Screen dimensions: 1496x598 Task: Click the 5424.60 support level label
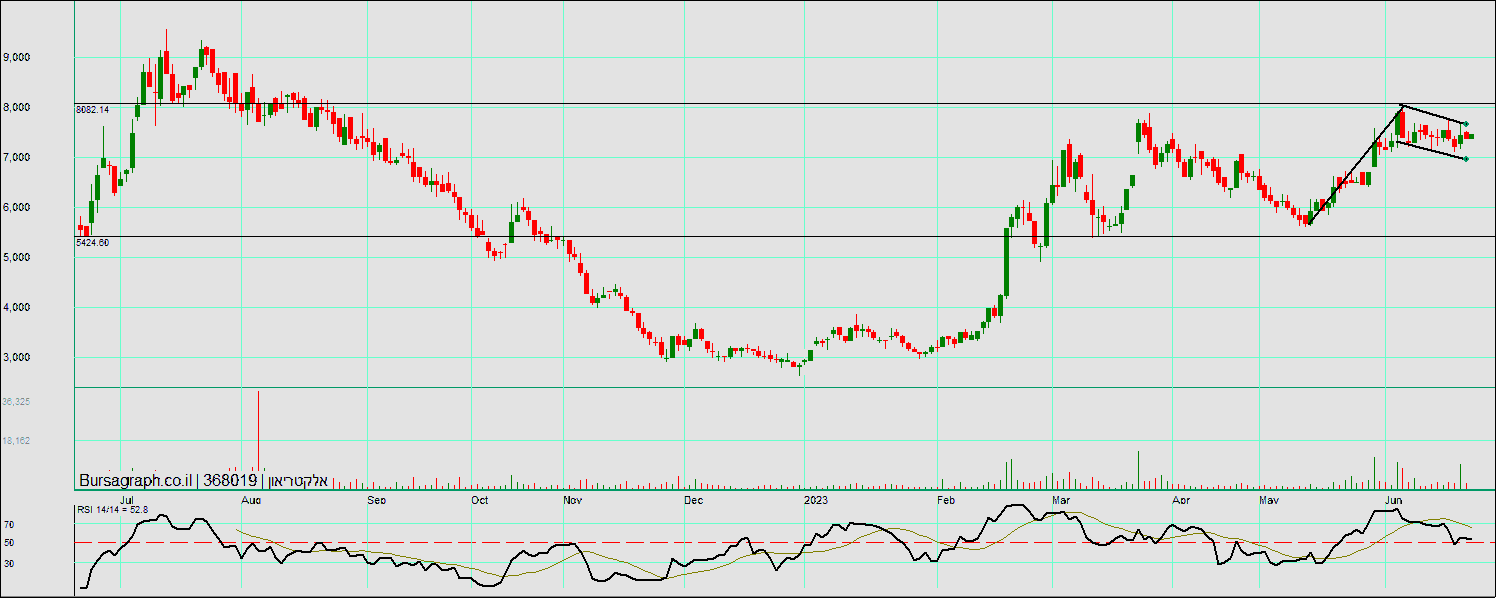point(92,242)
